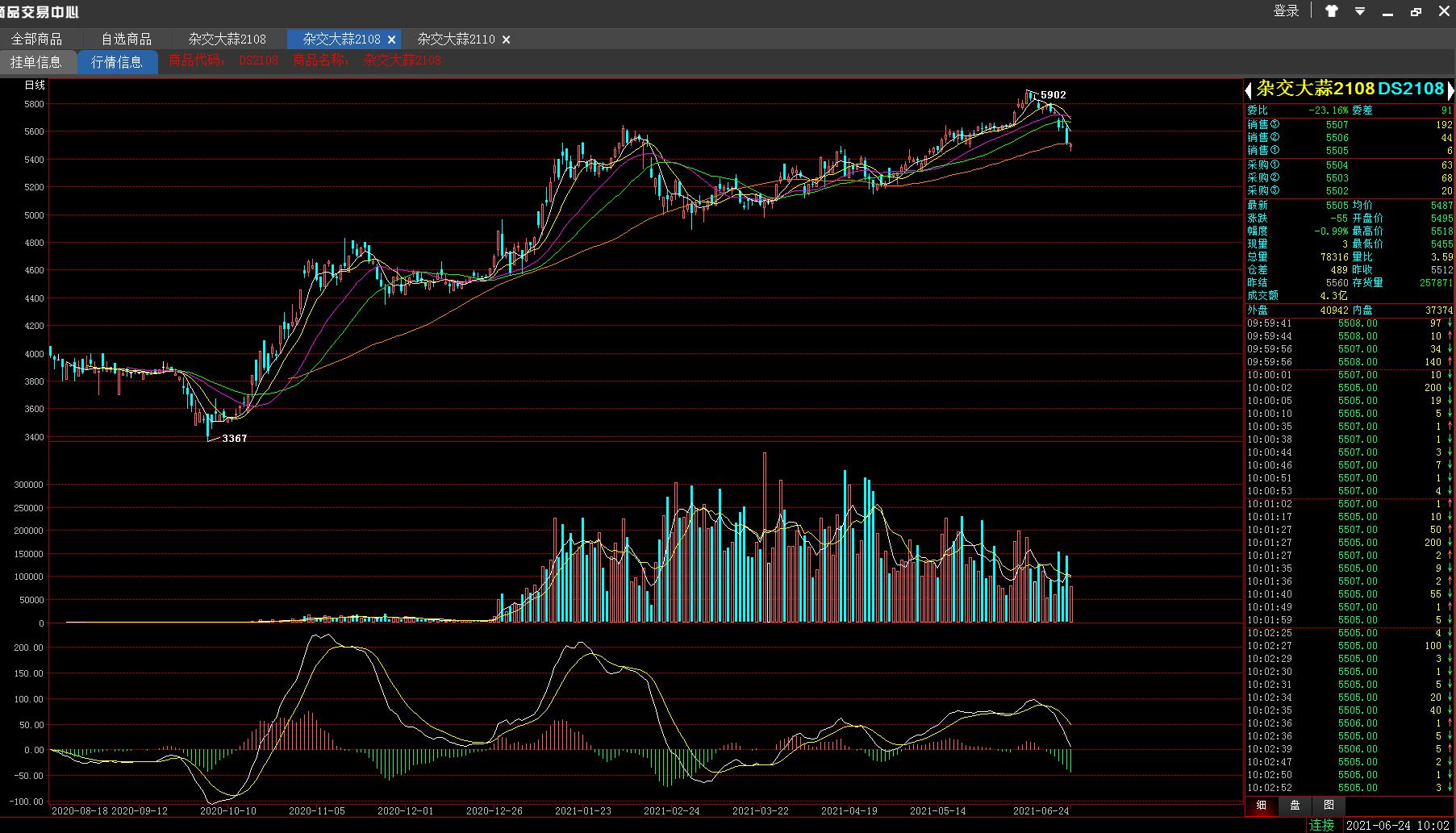The height and width of the screenshot is (833, 1456).
Task: Switch to the 全部商品 tab
Action: point(36,39)
